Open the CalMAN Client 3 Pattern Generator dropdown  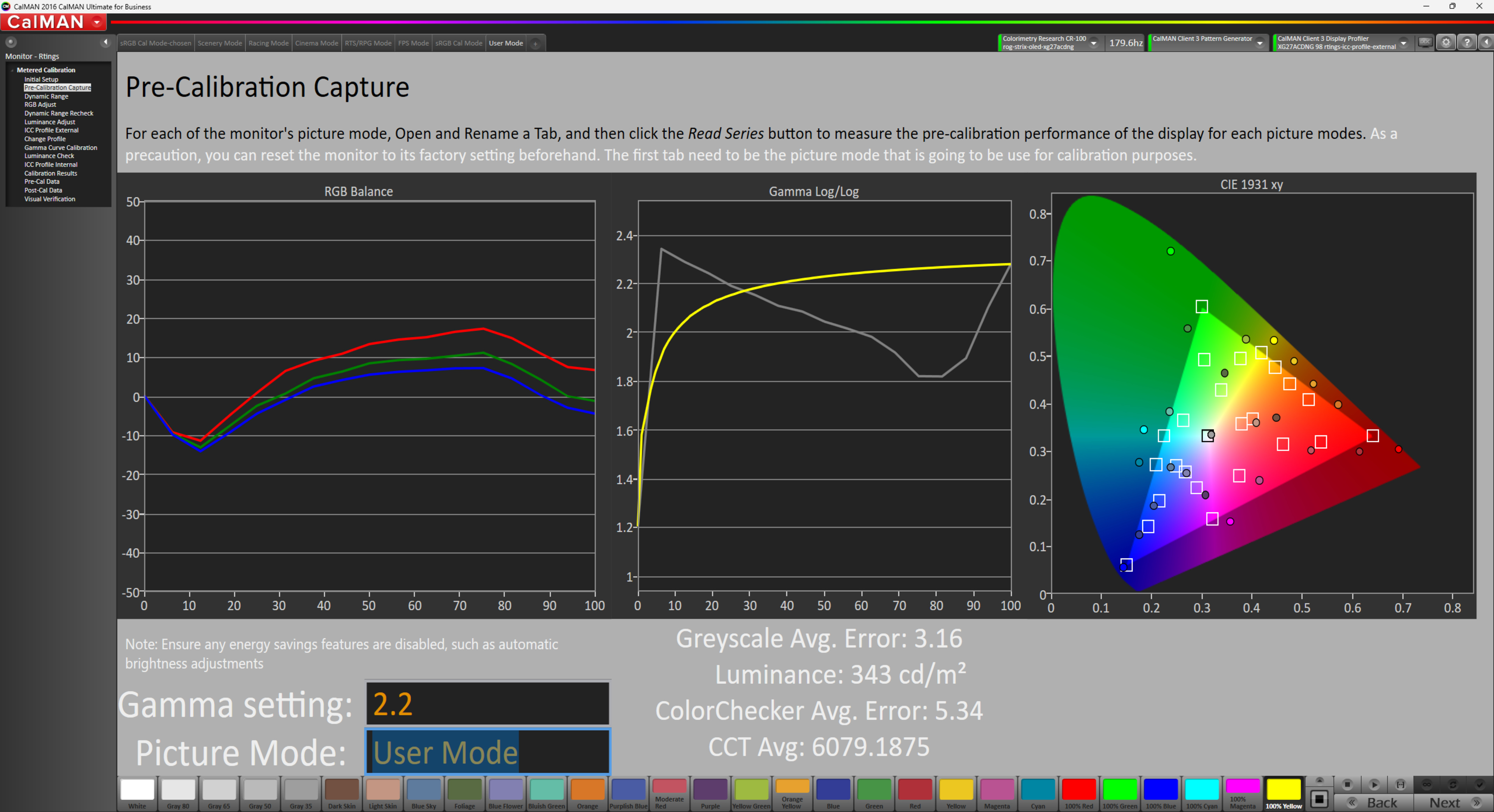pyautogui.click(x=1260, y=43)
